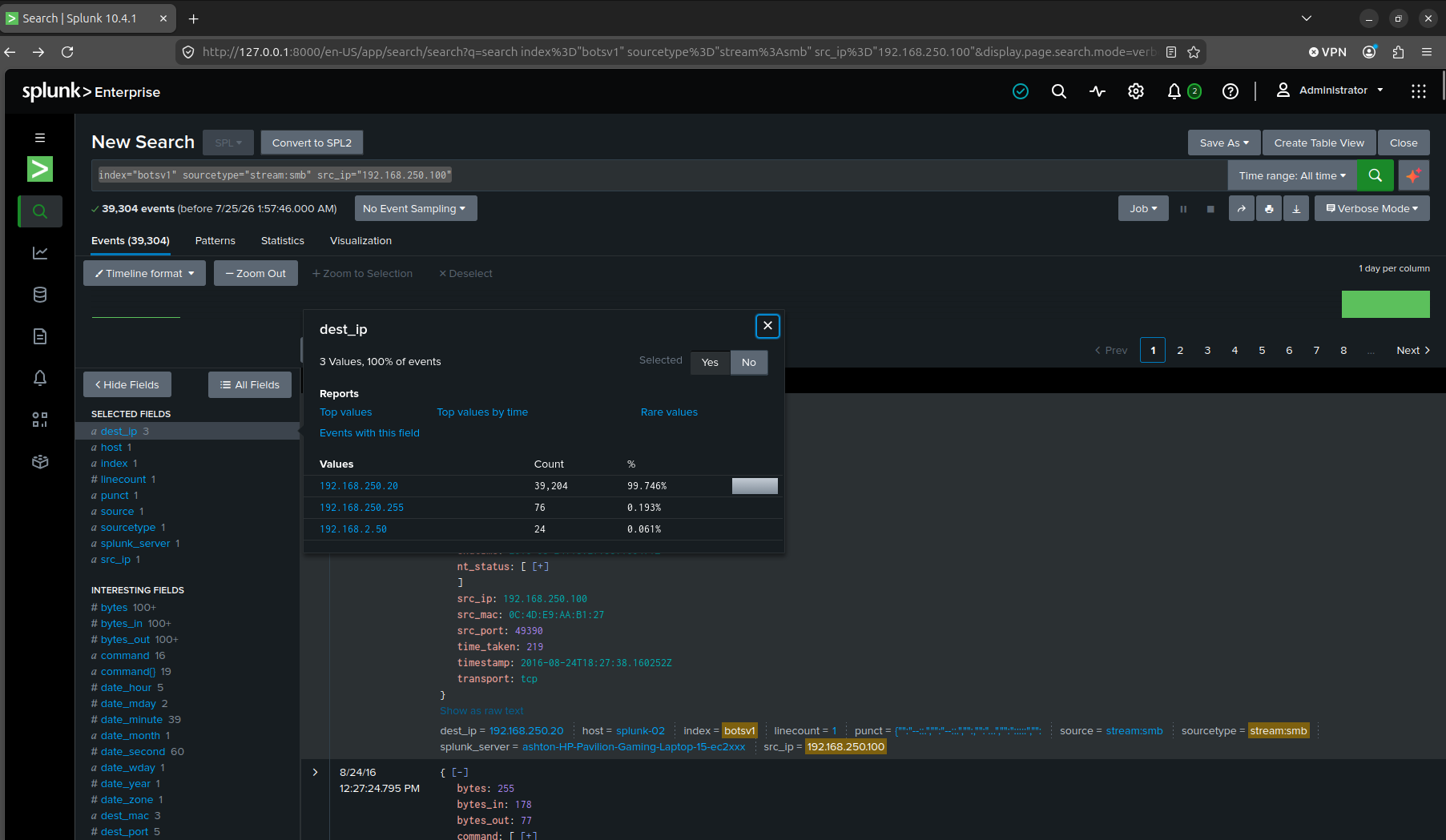Viewport: 1446px width, 840px height.
Task: Bookmark this page with the star icon
Action: (x=1194, y=52)
